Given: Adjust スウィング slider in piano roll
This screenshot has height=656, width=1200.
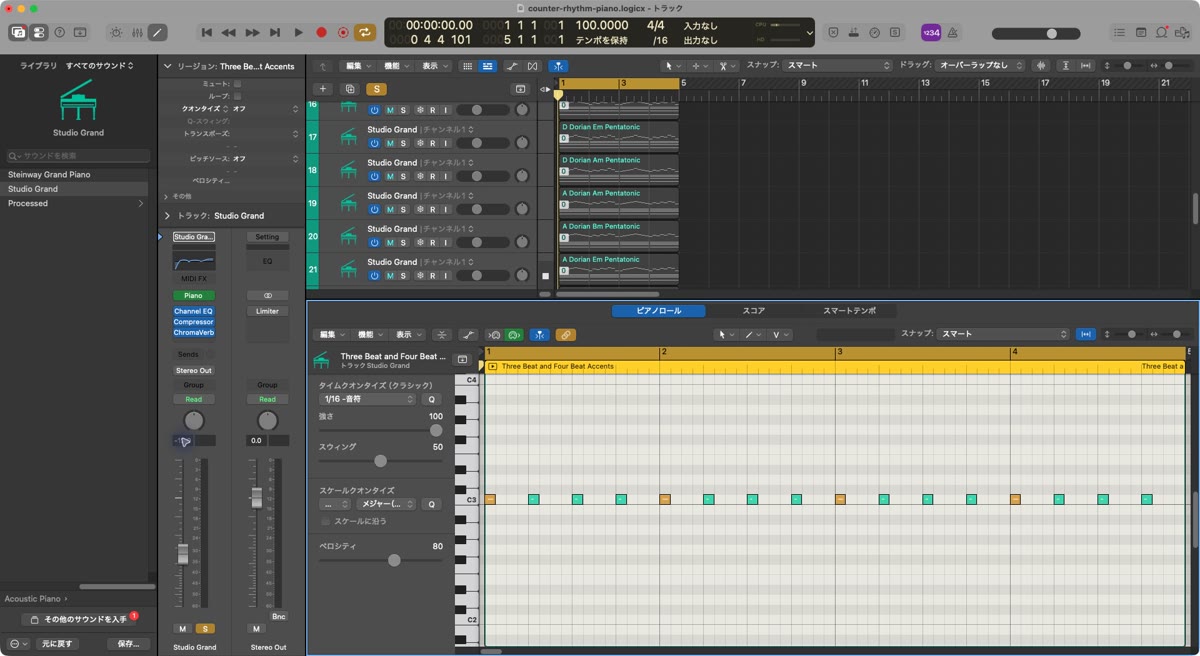Looking at the screenshot, I should tap(380, 461).
